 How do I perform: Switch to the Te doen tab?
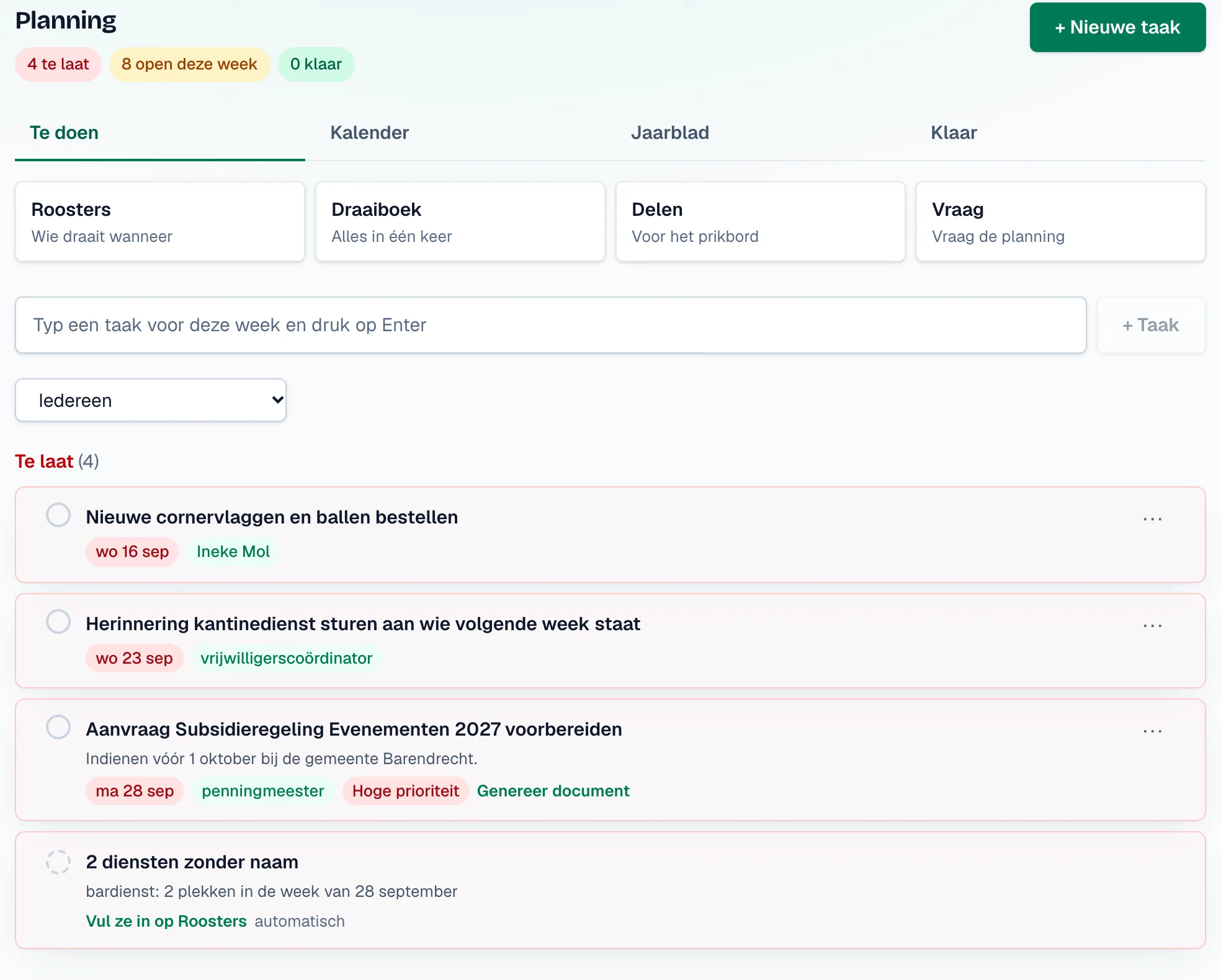160,133
